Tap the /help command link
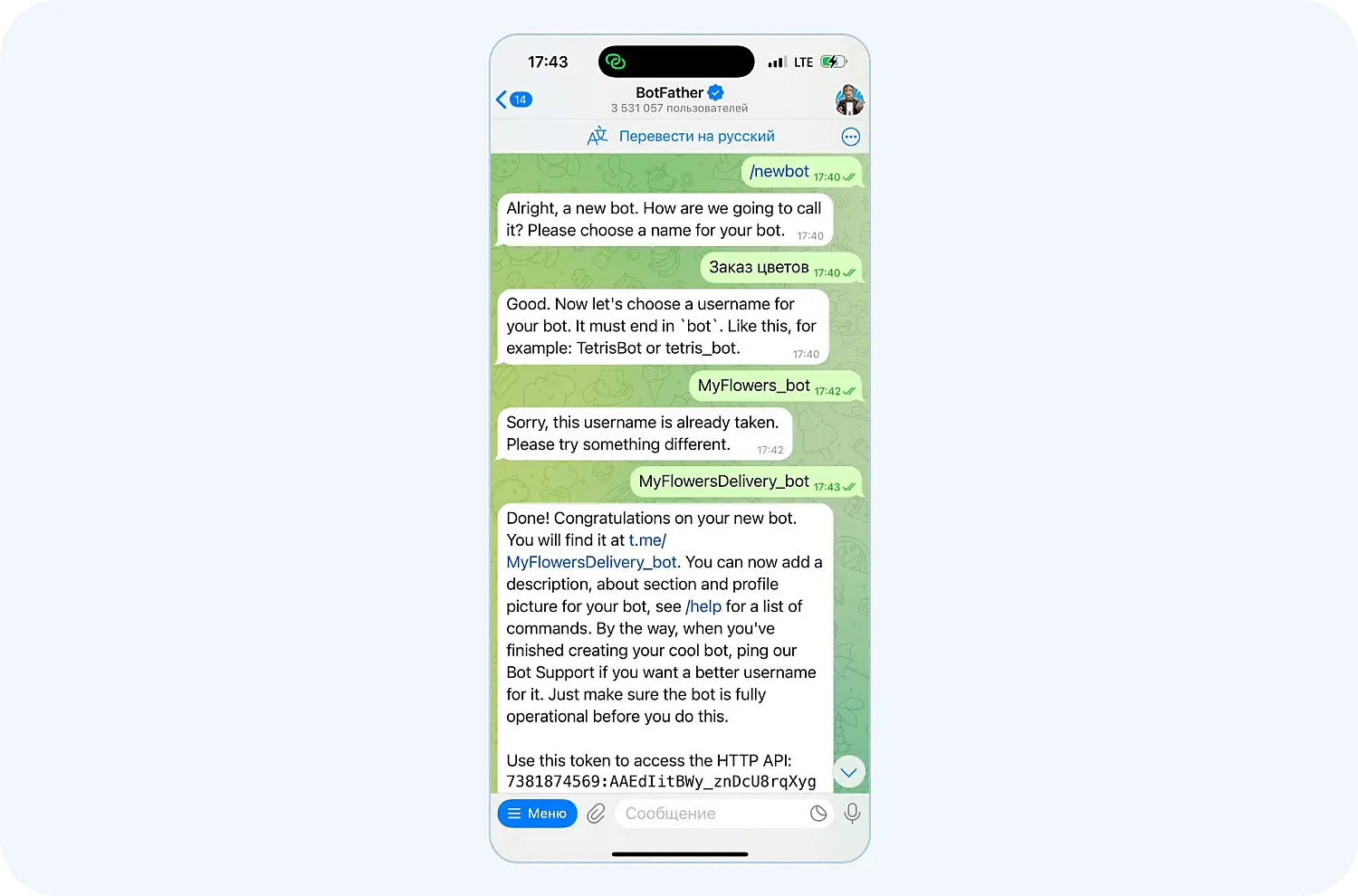Viewport: 1358px width, 896px height. (x=703, y=606)
